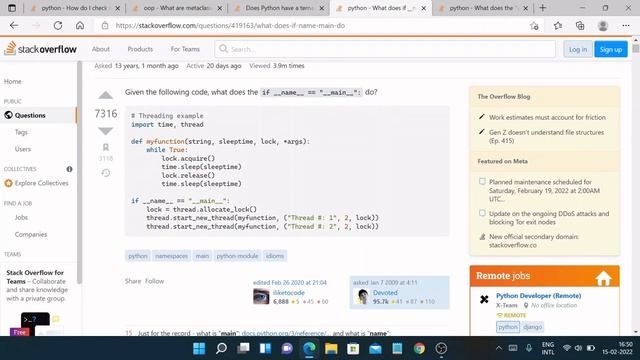The width and height of the screenshot is (640, 360).
Task: Open the About menu item
Action: click(101, 49)
